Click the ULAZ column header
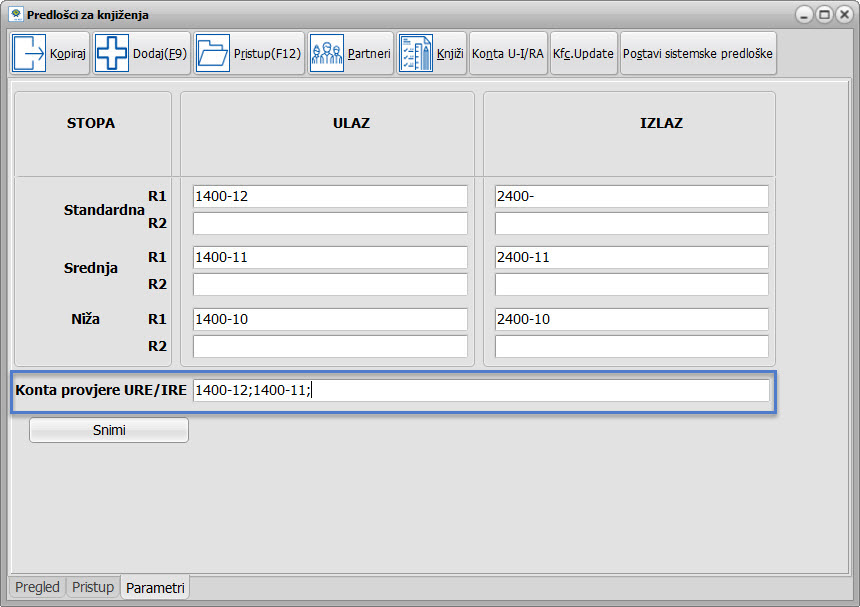The width and height of the screenshot is (860, 607). pos(352,123)
